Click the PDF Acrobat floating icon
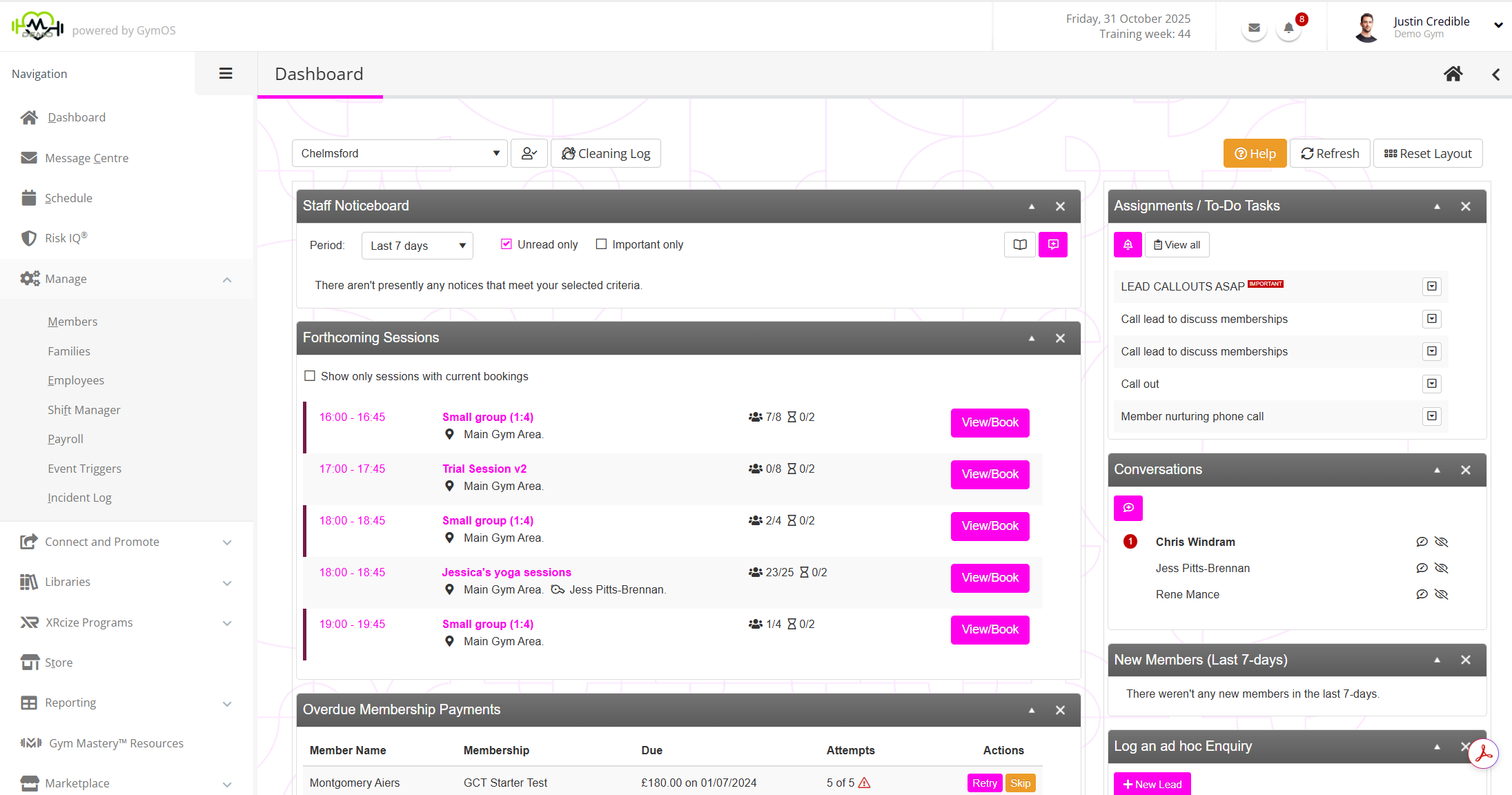 (1482, 754)
